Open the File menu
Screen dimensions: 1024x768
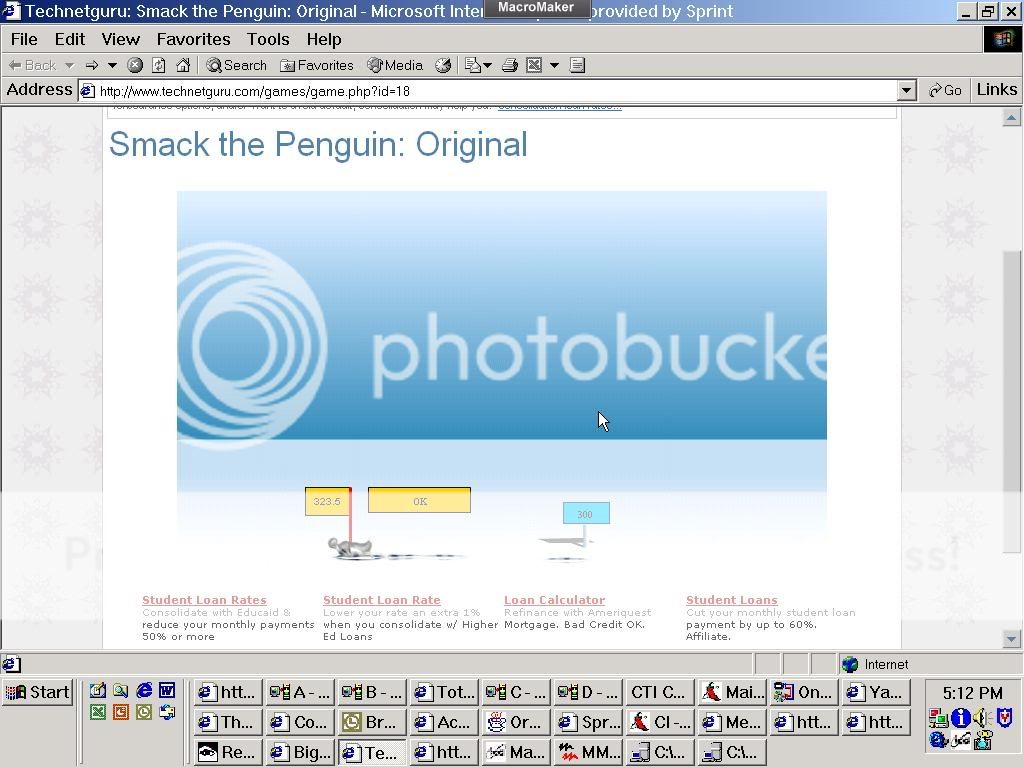click(x=24, y=39)
